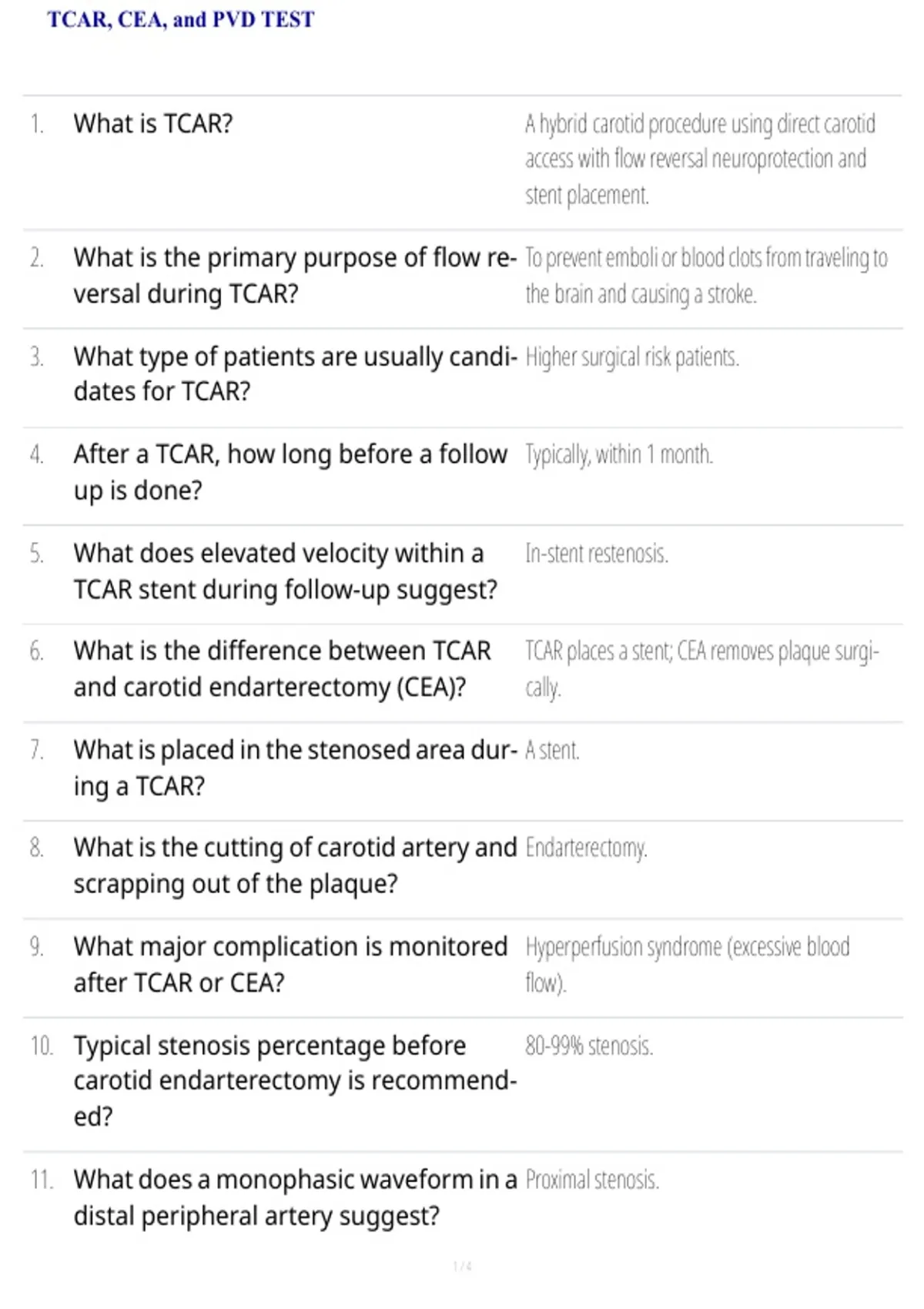Click answer 'Typically, within 1 month'
Image resolution: width=924 pixels, height=1309 pixels.
click(x=619, y=454)
